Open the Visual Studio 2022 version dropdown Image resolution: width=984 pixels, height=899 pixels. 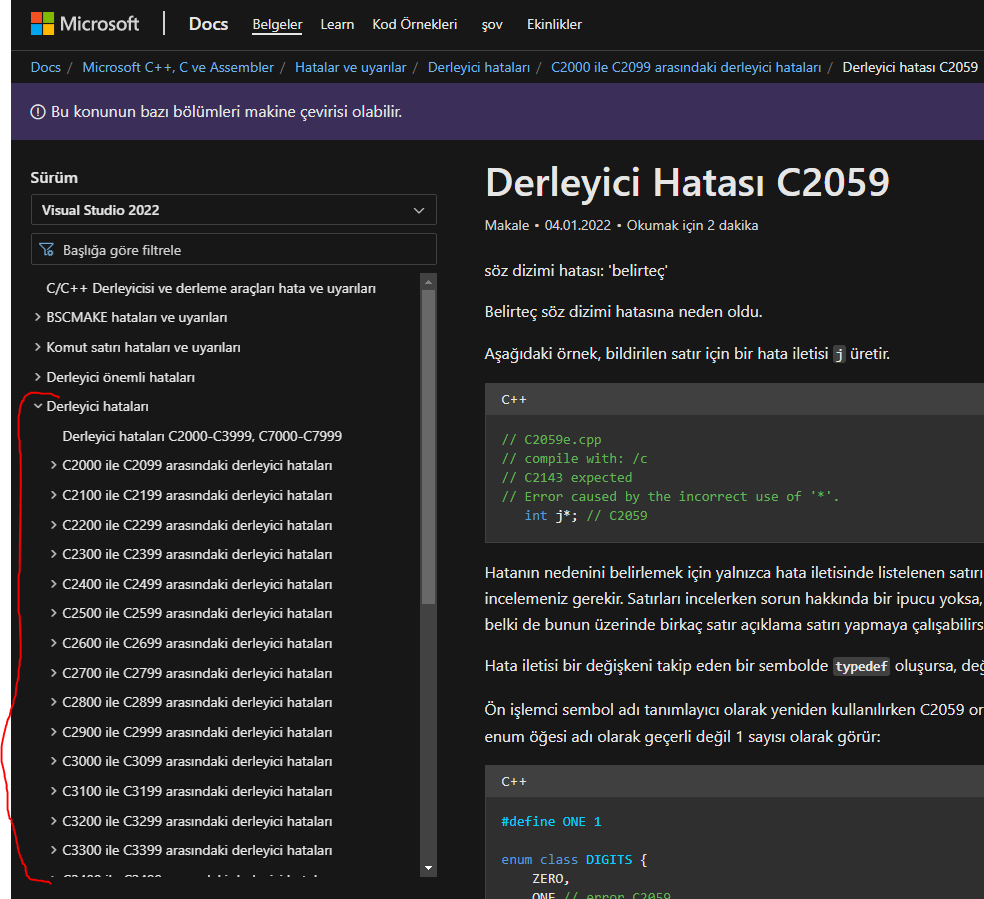coord(233,210)
